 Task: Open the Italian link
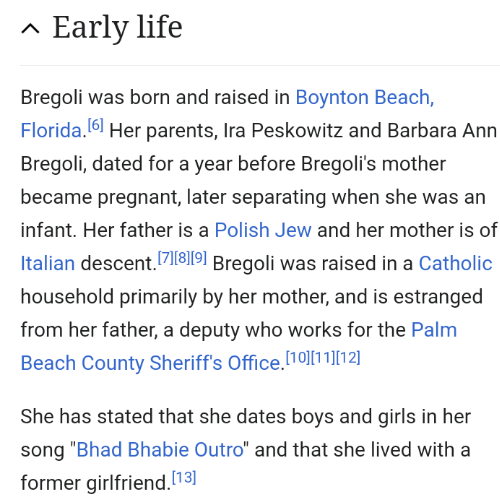pos(48,263)
